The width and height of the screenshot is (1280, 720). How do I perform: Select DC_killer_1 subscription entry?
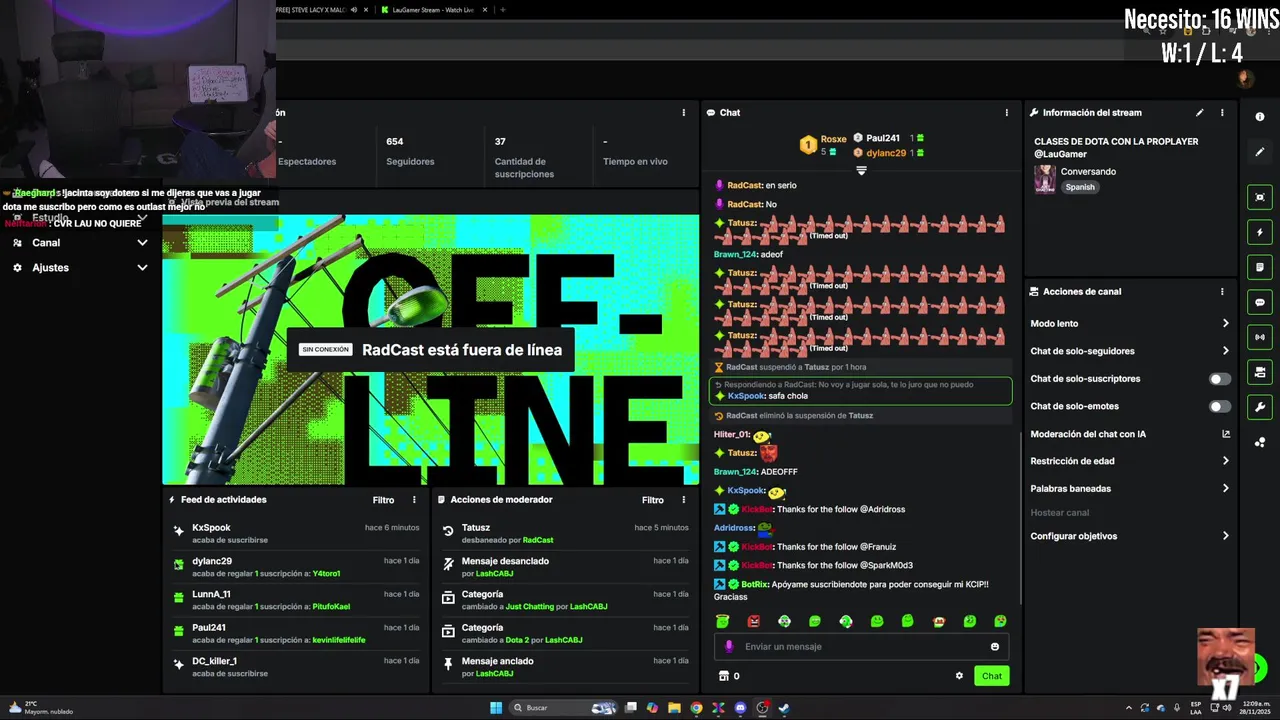(296, 667)
